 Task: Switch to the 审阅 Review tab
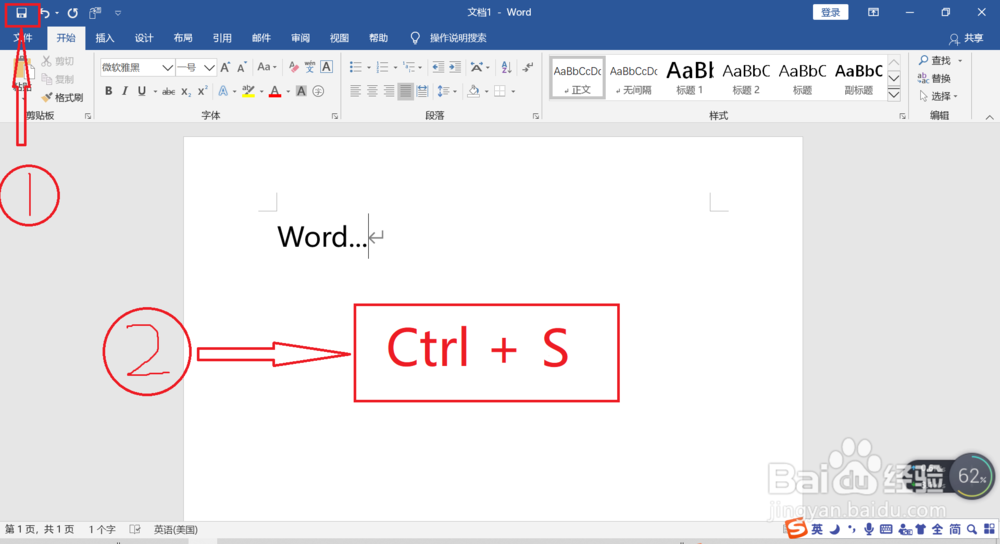(300, 38)
